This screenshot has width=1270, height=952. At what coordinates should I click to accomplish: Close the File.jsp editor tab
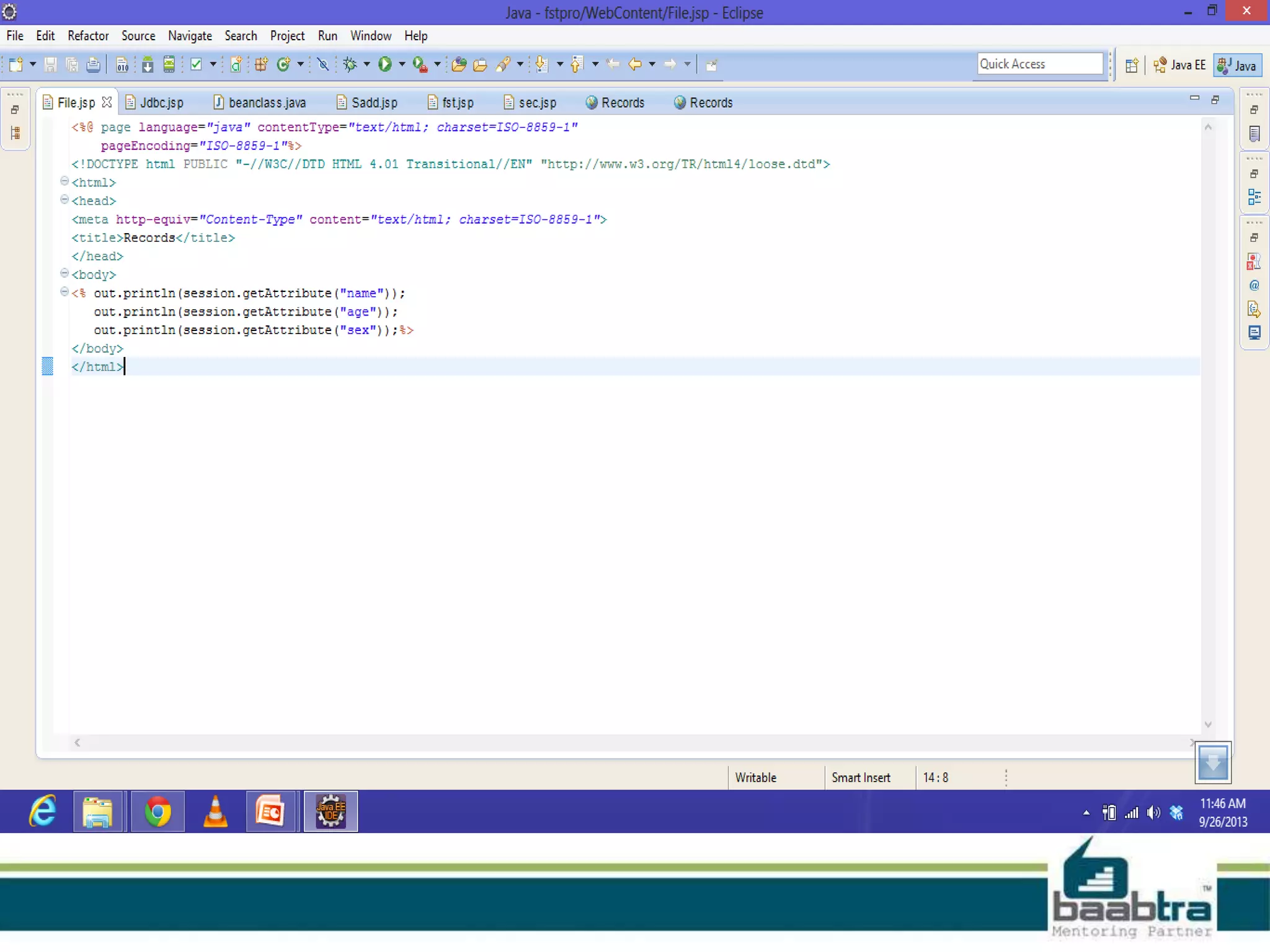[107, 102]
